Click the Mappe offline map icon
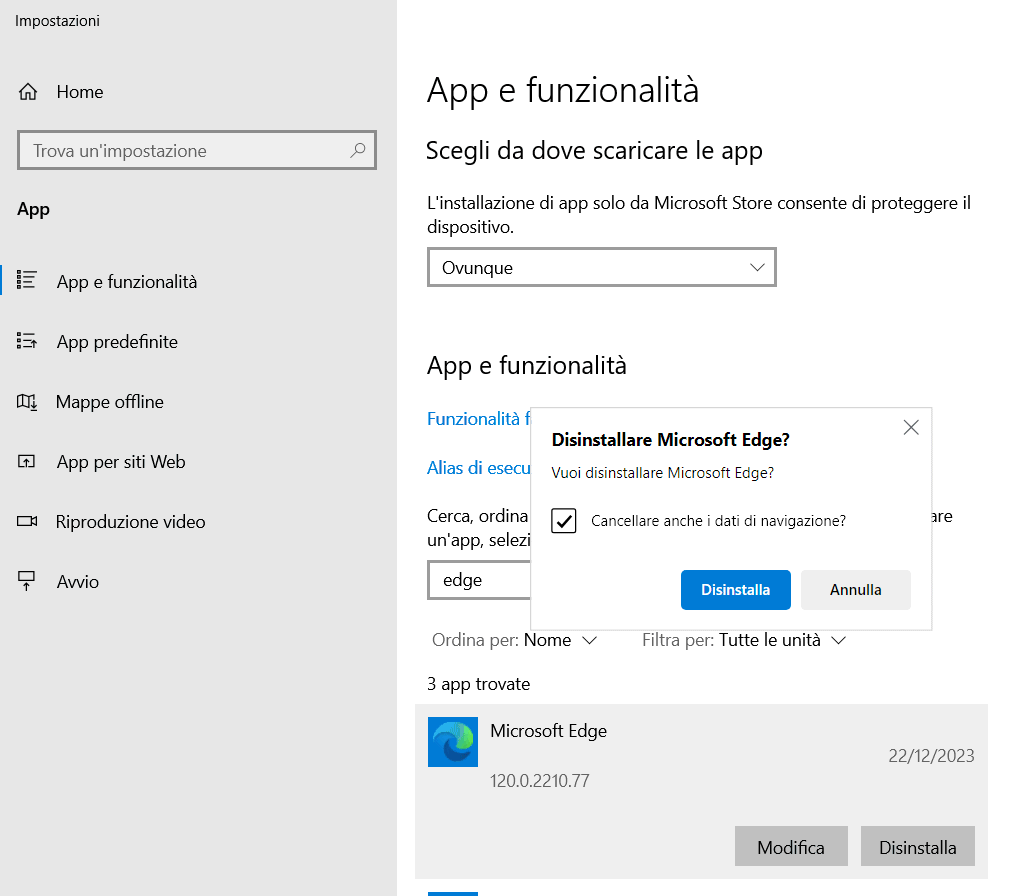Screen dimensions: 1032x896 (27, 401)
